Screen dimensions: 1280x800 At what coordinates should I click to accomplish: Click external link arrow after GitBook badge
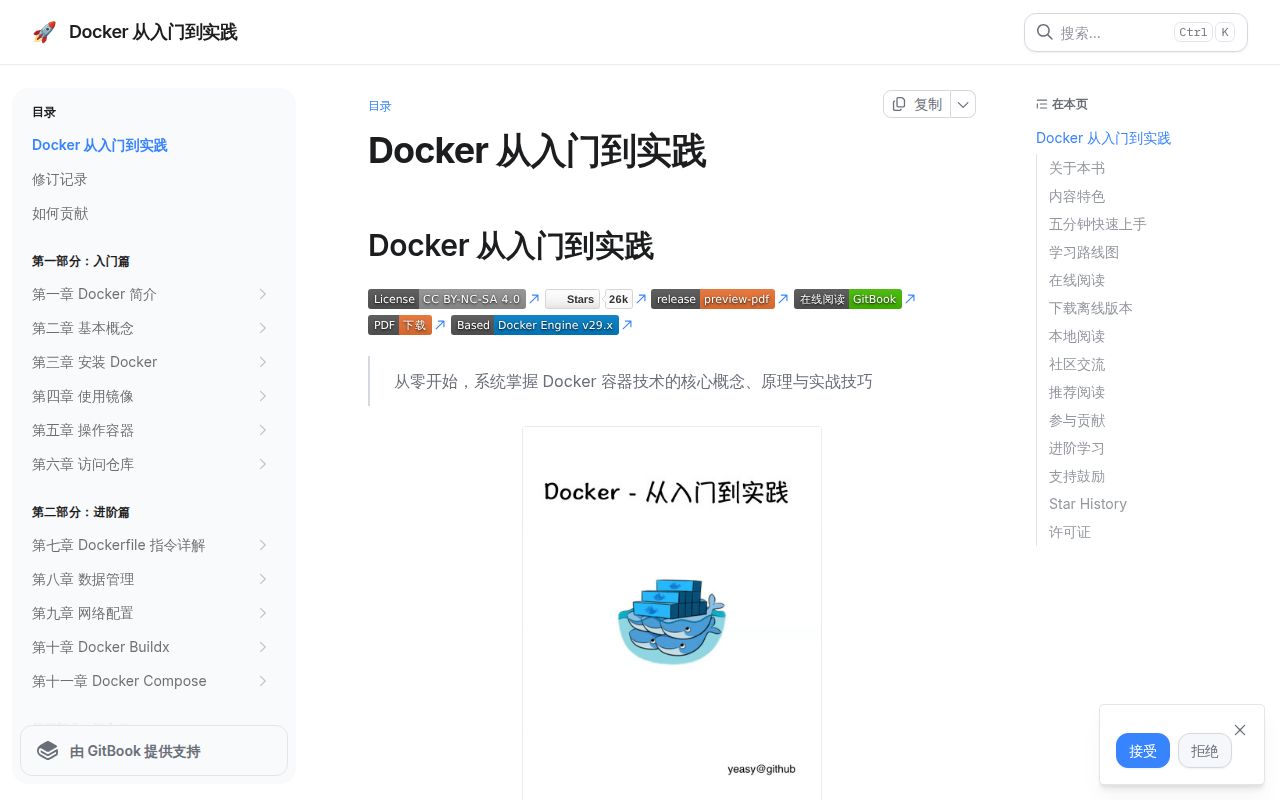coord(910,298)
